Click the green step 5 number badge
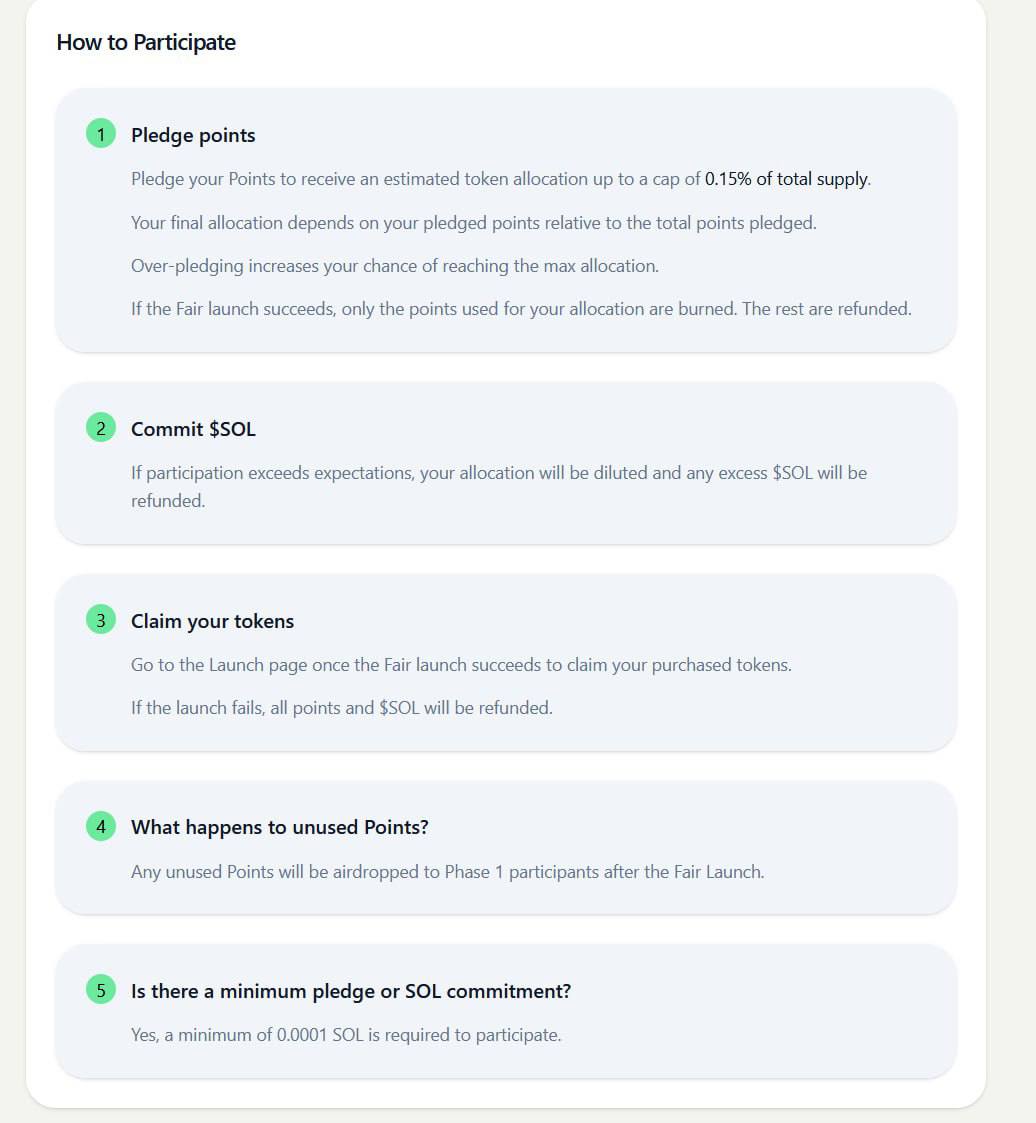Image resolution: width=1036 pixels, height=1123 pixels. 101,990
